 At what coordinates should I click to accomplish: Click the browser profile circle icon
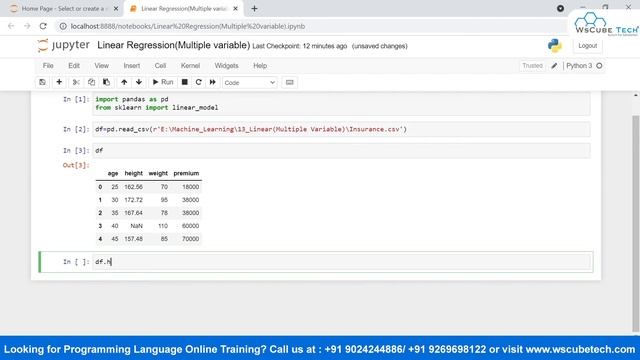(x=560, y=8)
